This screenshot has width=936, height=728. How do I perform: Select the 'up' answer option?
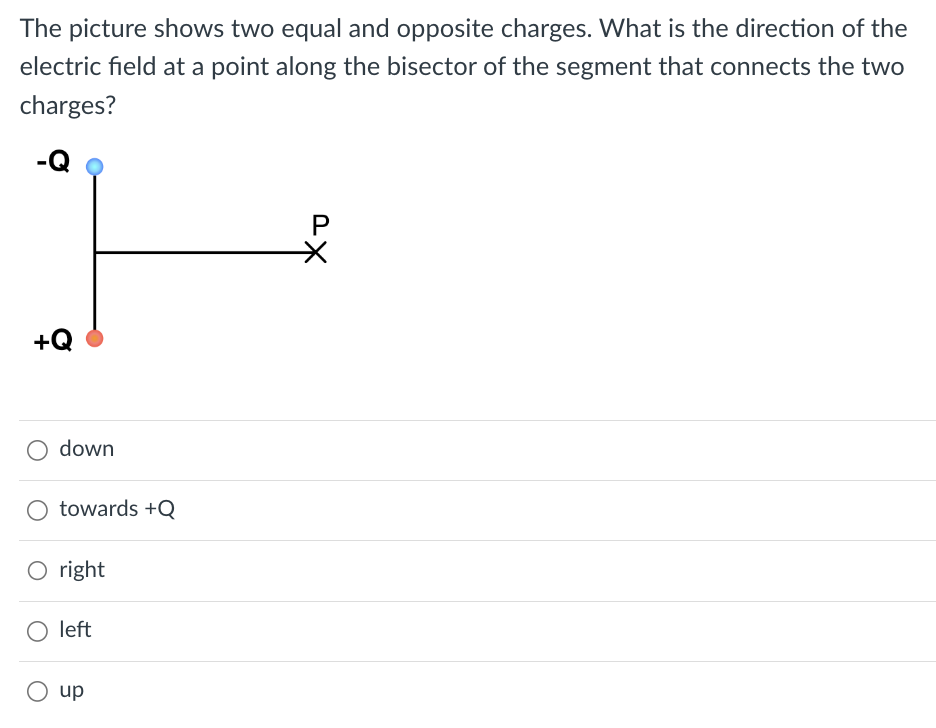click(x=37, y=690)
